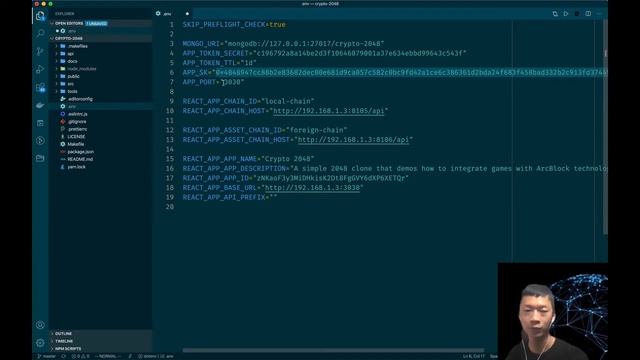Click the unsaved dot on the .env tab
640x360 pixels.
[187, 13]
